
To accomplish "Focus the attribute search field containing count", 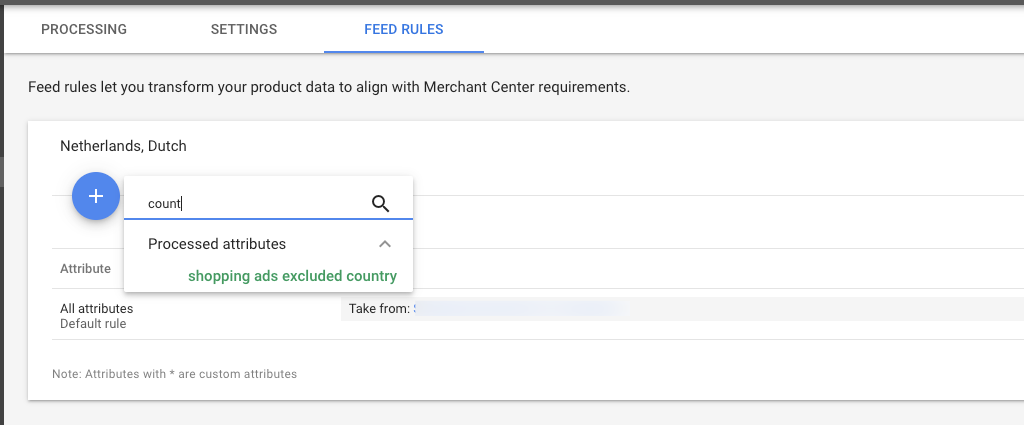I will click(250, 204).
